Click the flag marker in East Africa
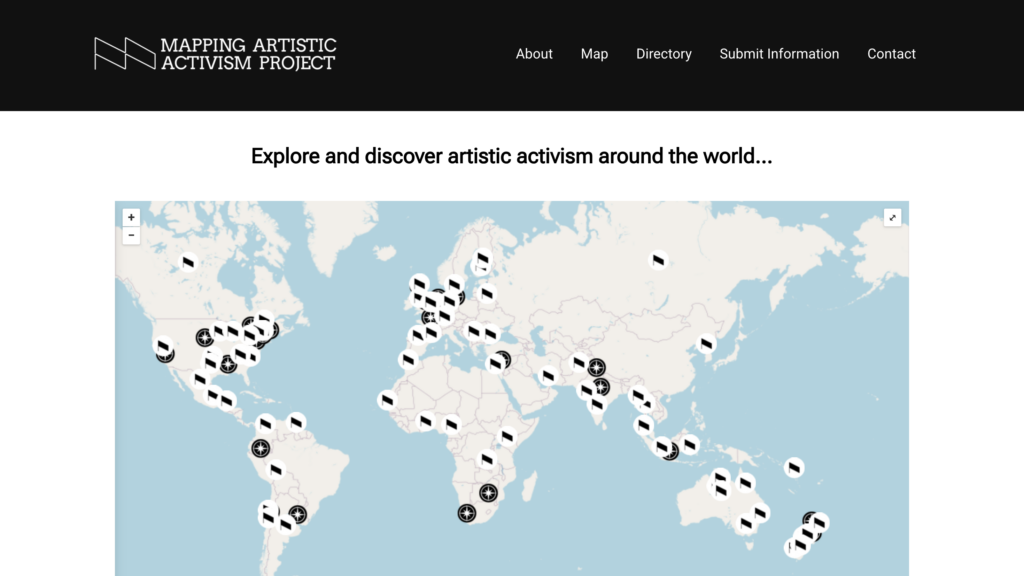Viewport: 1024px width, 576px height. (507, 436)
